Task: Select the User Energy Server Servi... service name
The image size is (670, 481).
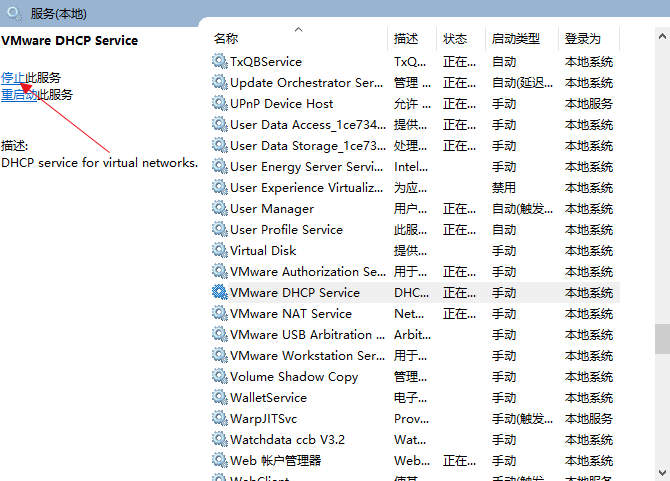Action: coord(306,167)
